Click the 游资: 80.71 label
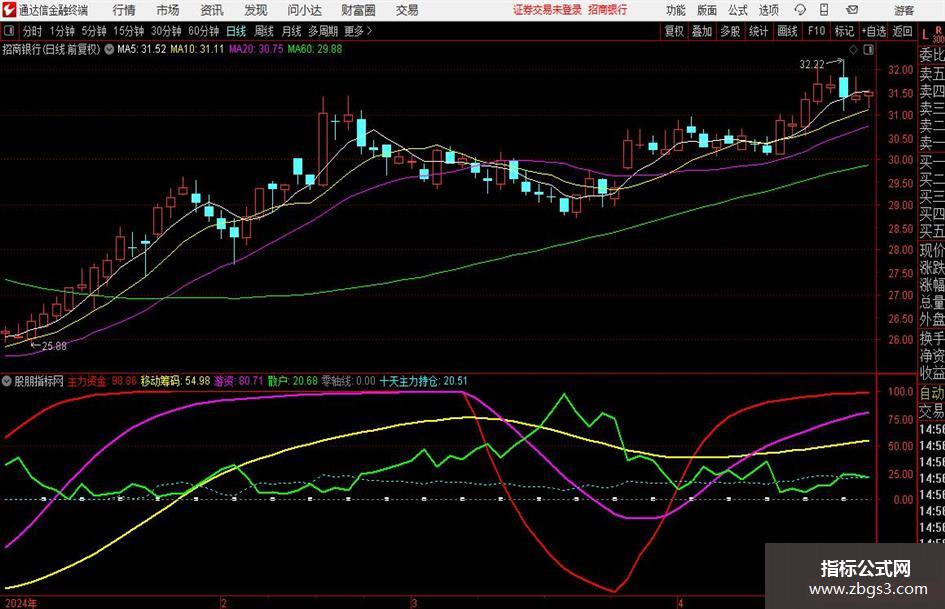Viewport: 945px width, 609px height. [239, 381]
